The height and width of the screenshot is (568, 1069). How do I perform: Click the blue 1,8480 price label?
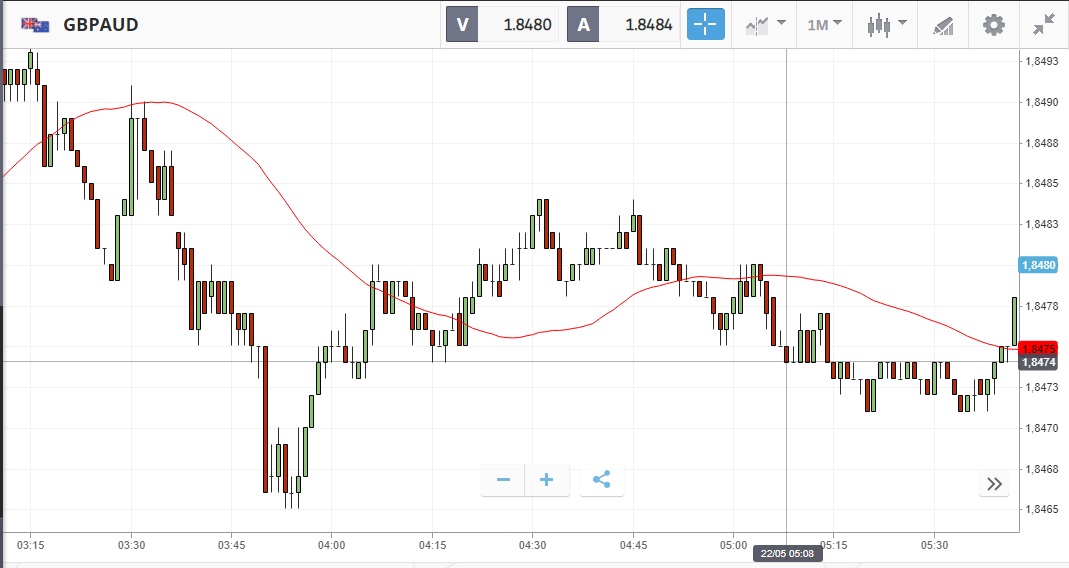(x=1038, y=265)
